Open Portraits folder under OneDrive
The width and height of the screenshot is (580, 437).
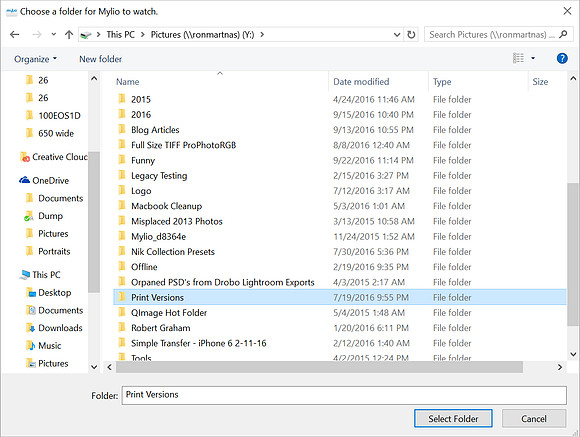point(54,252)
